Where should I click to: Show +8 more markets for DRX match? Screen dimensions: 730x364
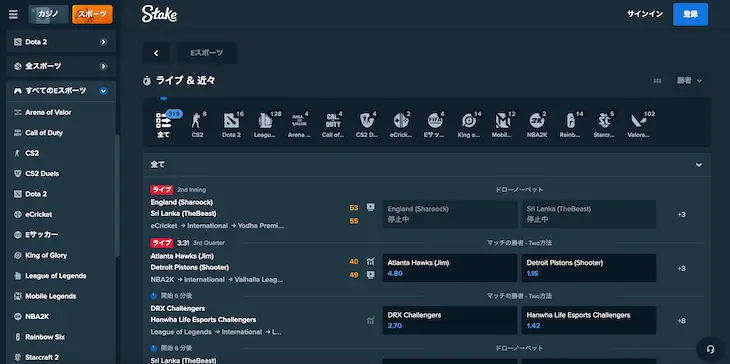coord(681,321)
